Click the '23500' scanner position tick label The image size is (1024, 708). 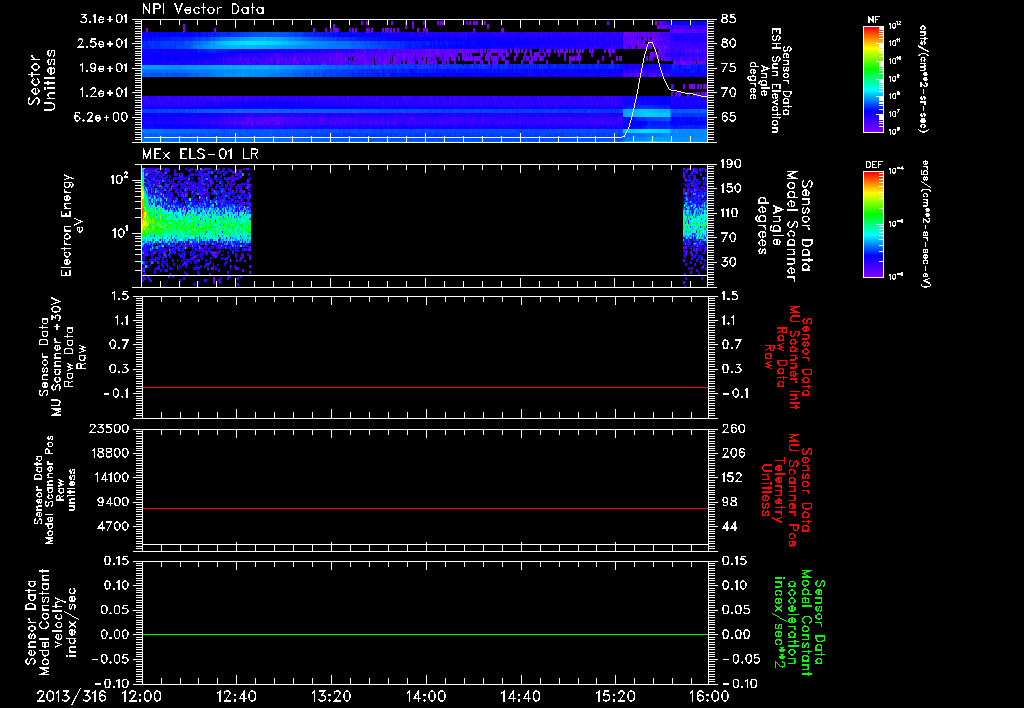pos(110,428)
